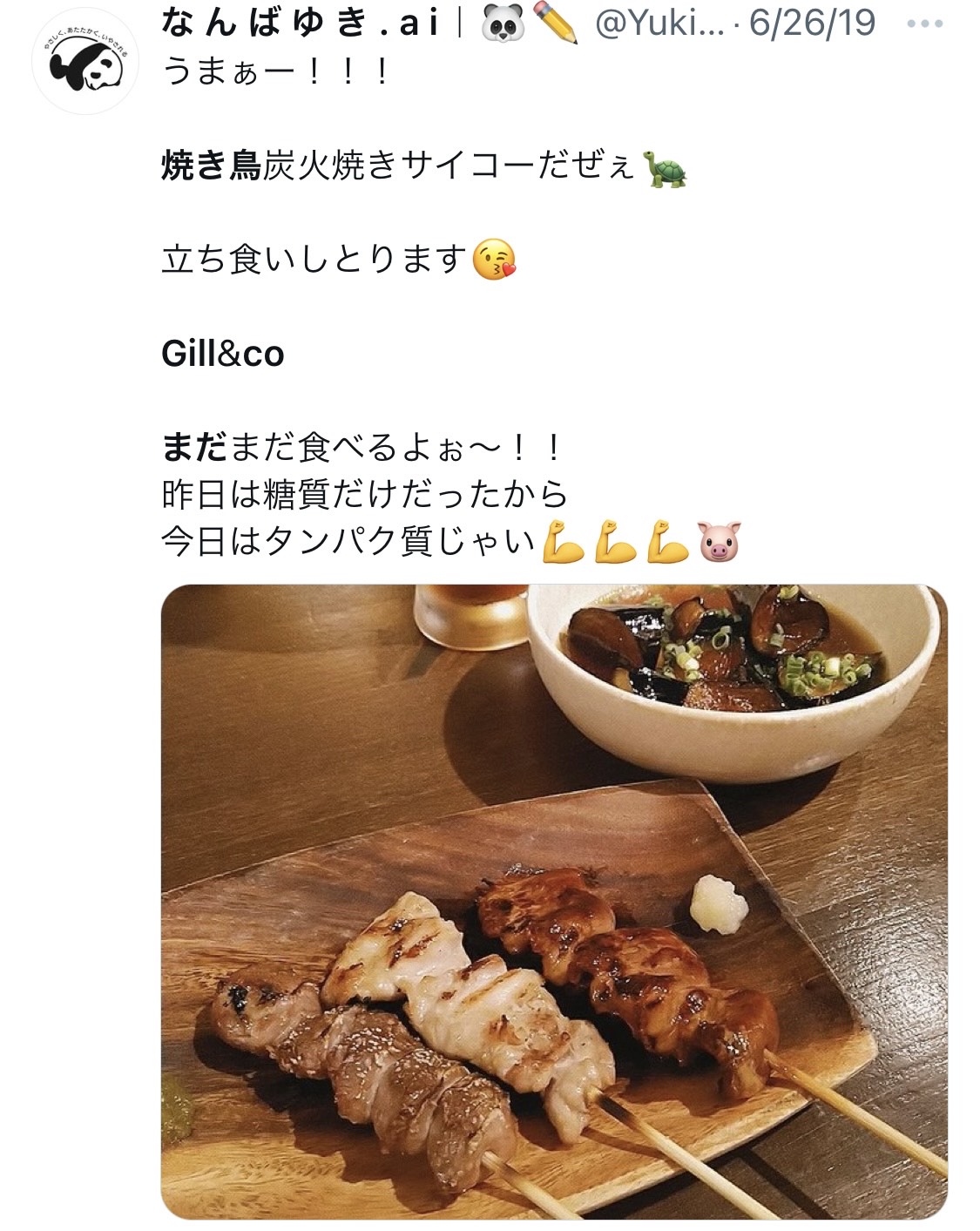Open the 6/26/19 tweet date
Screen dimensions: 980x1231
click(x=812, y=24)
